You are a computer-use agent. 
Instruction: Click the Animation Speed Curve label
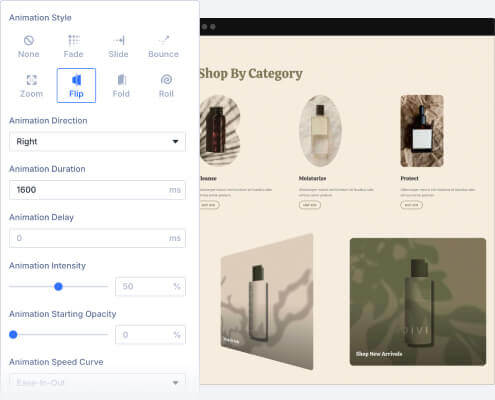(56, 362)
